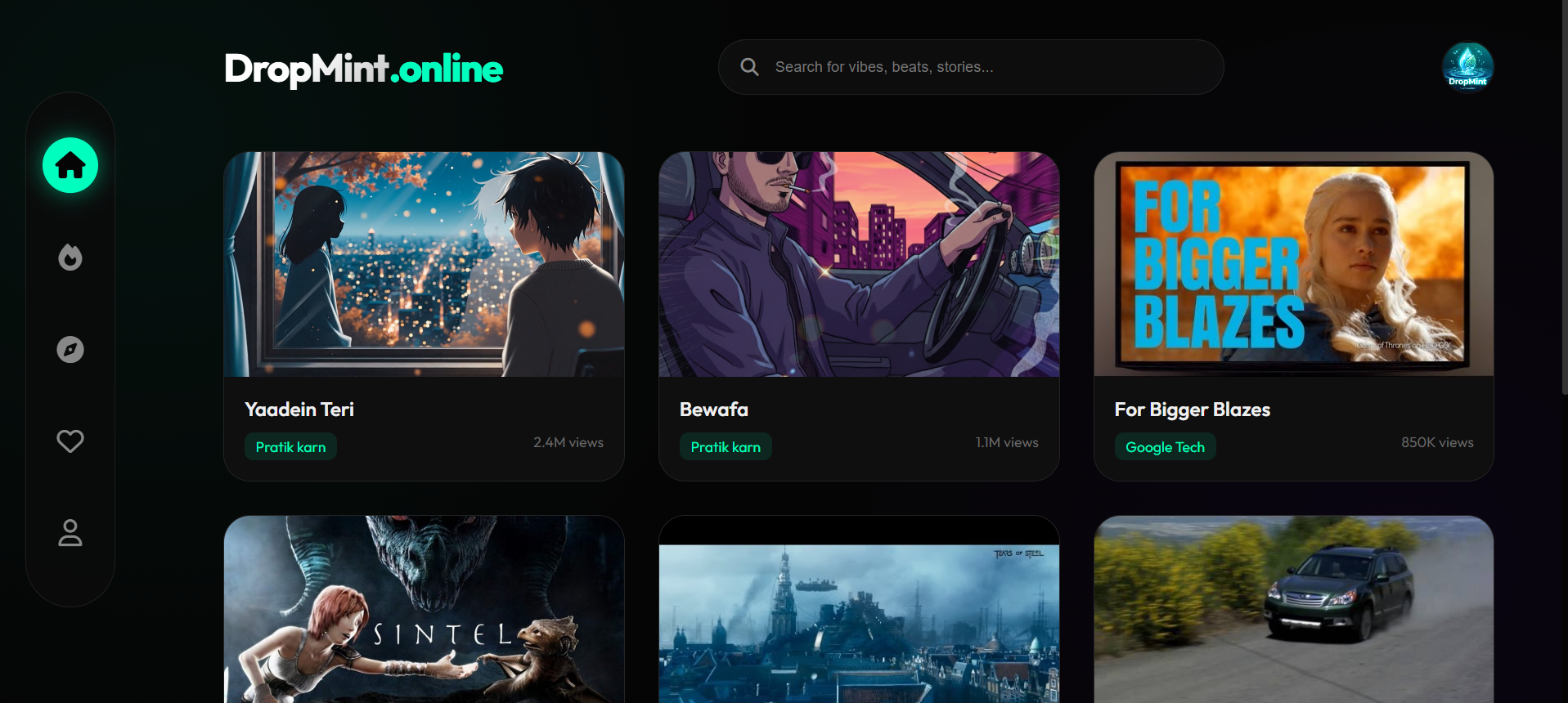The image size is (1568, 703).
Task: Open the Trending flame icon
Action: pyautogui.click(x=70, y=257)
